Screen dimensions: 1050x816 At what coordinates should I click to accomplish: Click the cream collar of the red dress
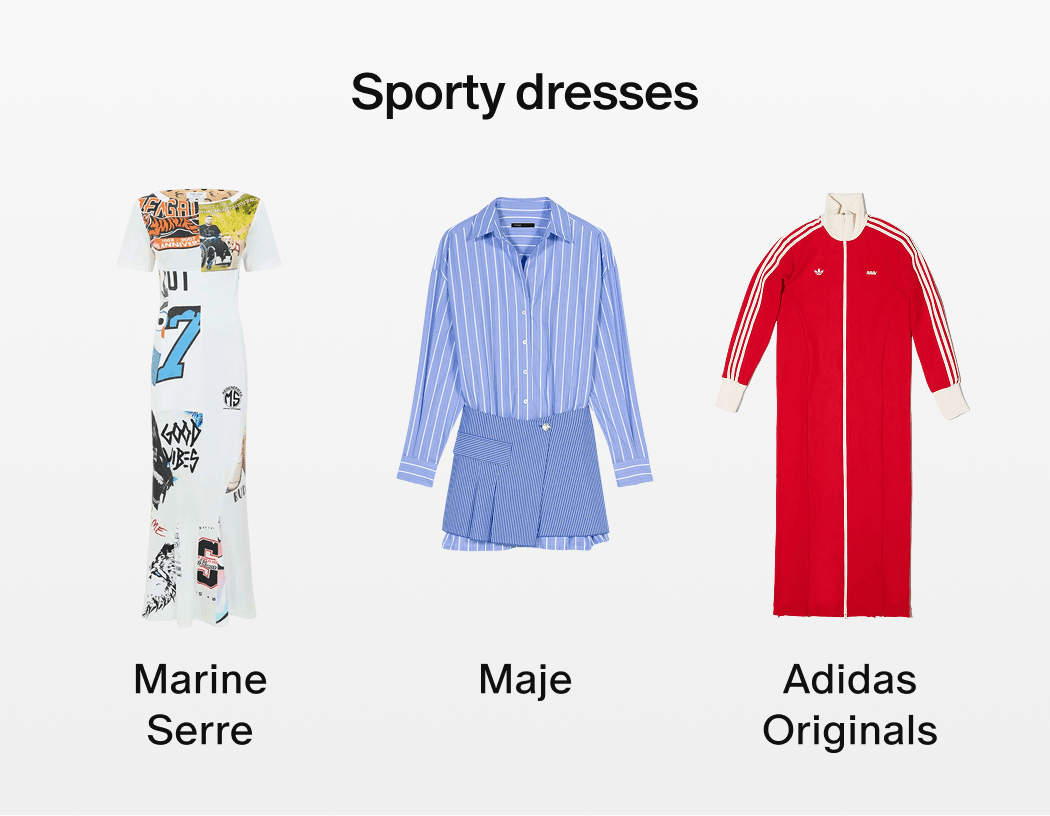[845, 215]
